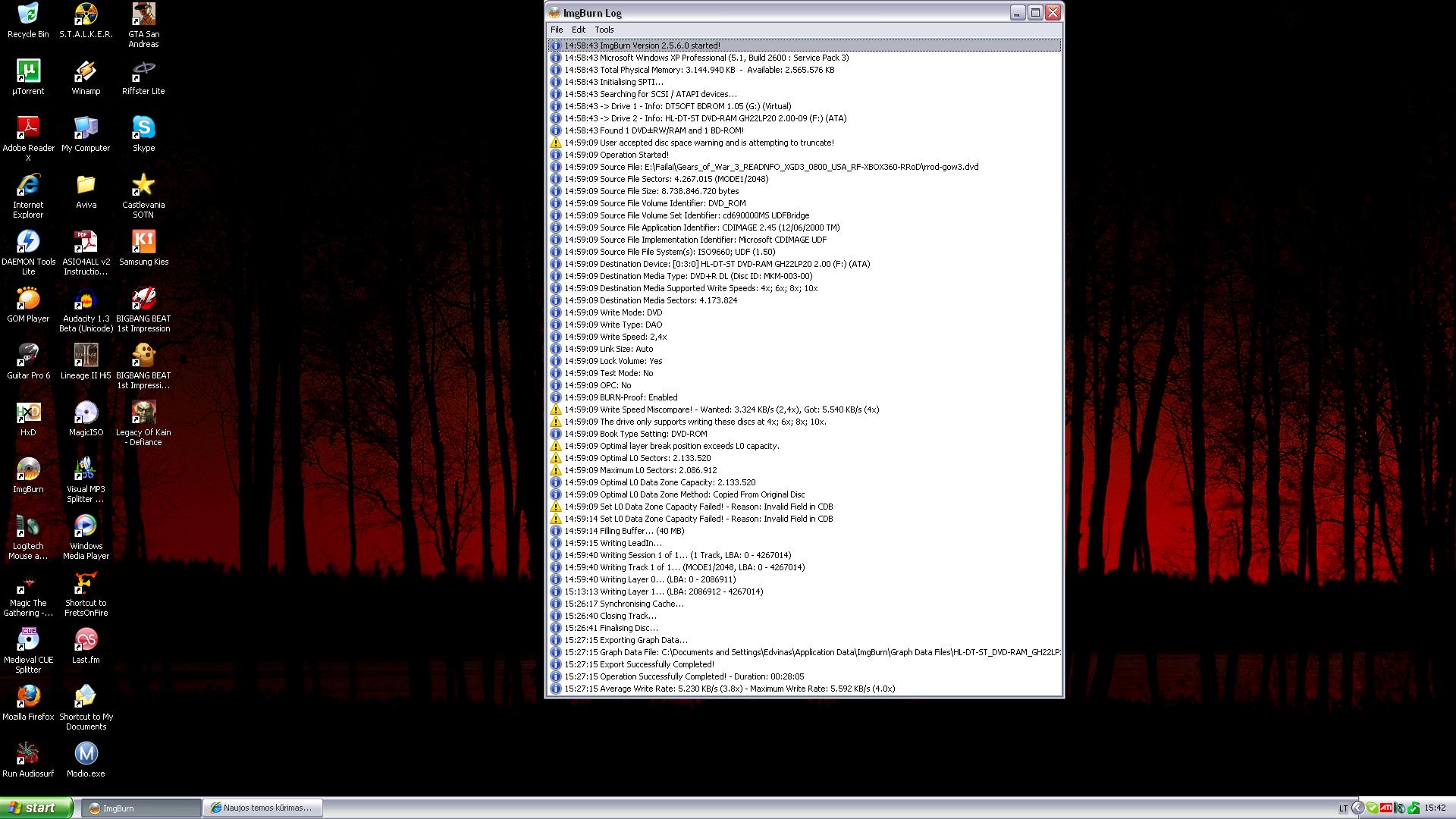
Task: Select log line 'Source File Size: 8.738.846.720 bytes'
Action: (804, 191)
